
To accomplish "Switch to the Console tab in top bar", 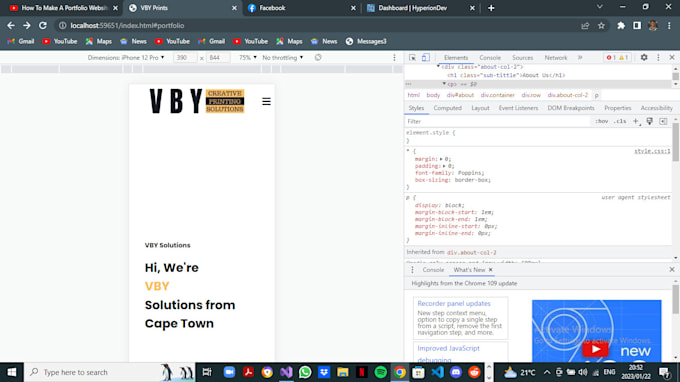I will click(x=490, y=58).
